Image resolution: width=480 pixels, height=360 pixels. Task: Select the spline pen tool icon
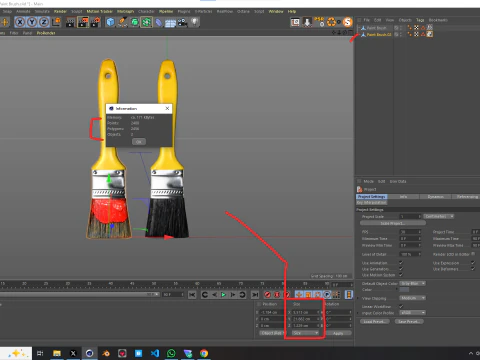coord(122,22)
